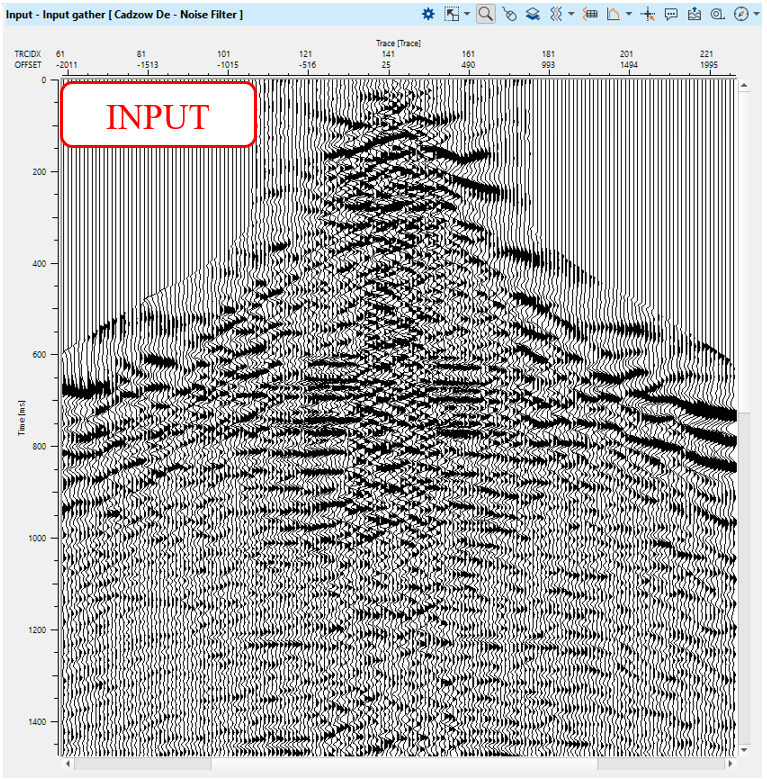Image resolution: width=767 pixels, height=779 pixels.
Task: Open the layers overlay icon
Action: pyautogui.click(x=533, y=14)
